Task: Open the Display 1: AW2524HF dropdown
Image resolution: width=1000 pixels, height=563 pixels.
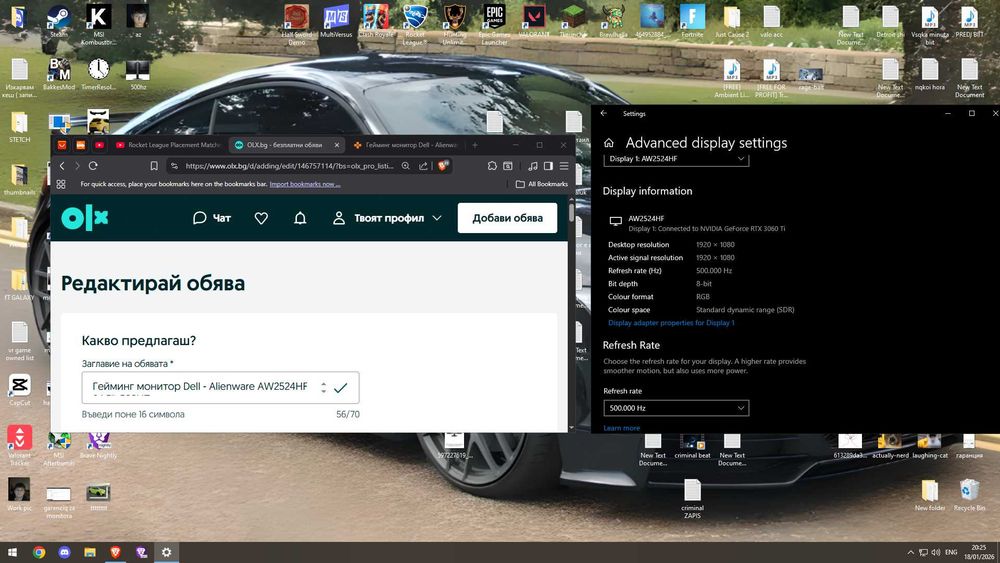Action: [676, 159]
